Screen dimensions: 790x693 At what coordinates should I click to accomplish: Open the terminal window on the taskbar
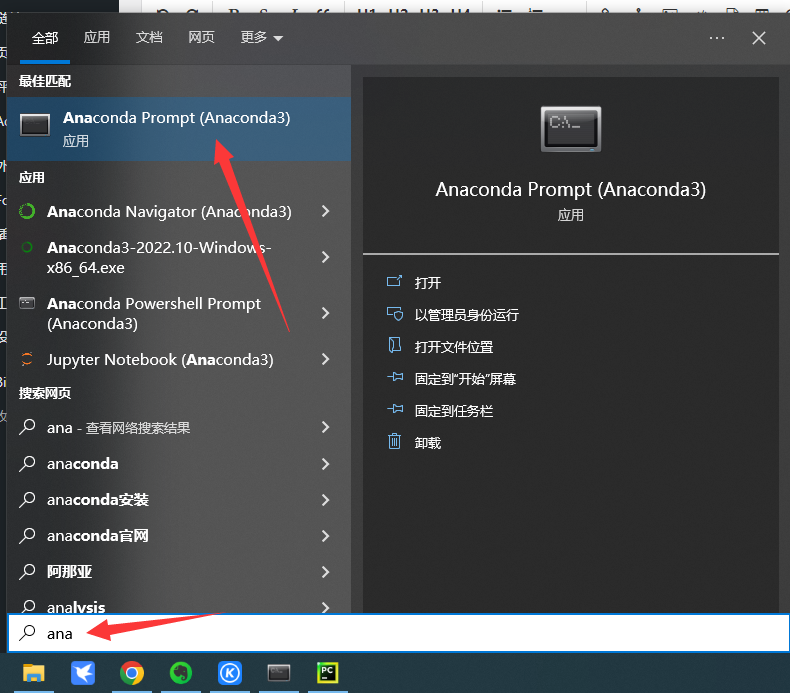279,673
